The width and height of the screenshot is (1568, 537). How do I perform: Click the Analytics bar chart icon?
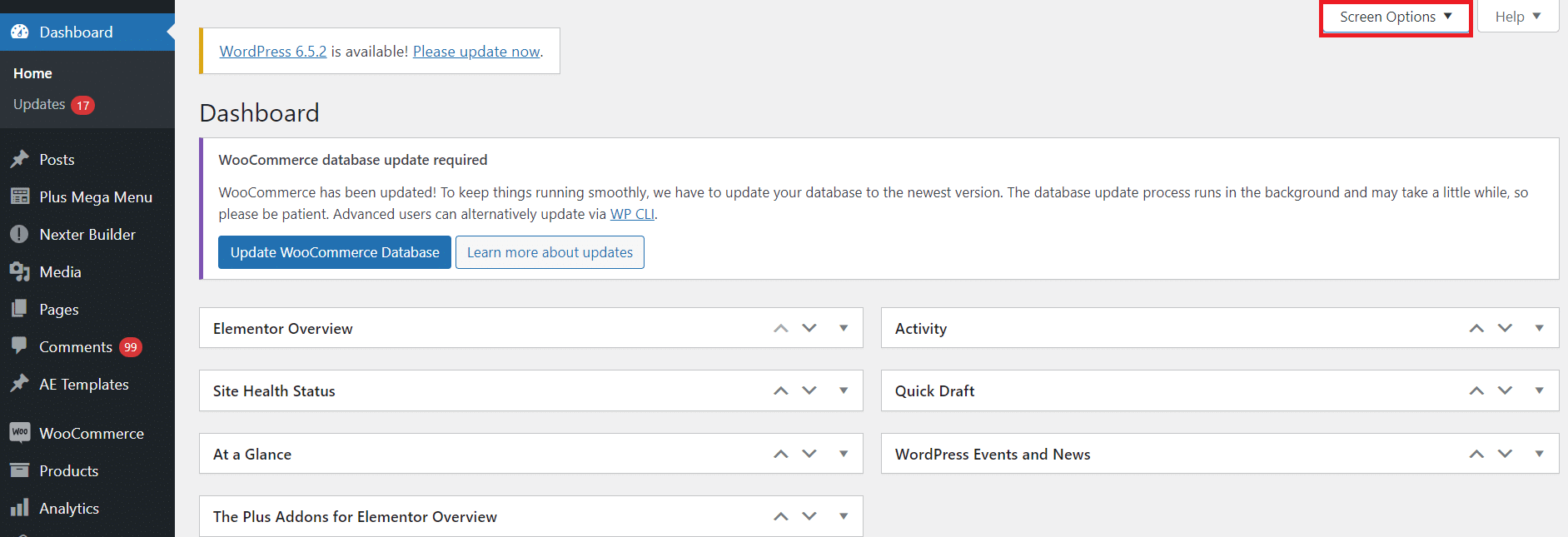[x=20, y=508]
